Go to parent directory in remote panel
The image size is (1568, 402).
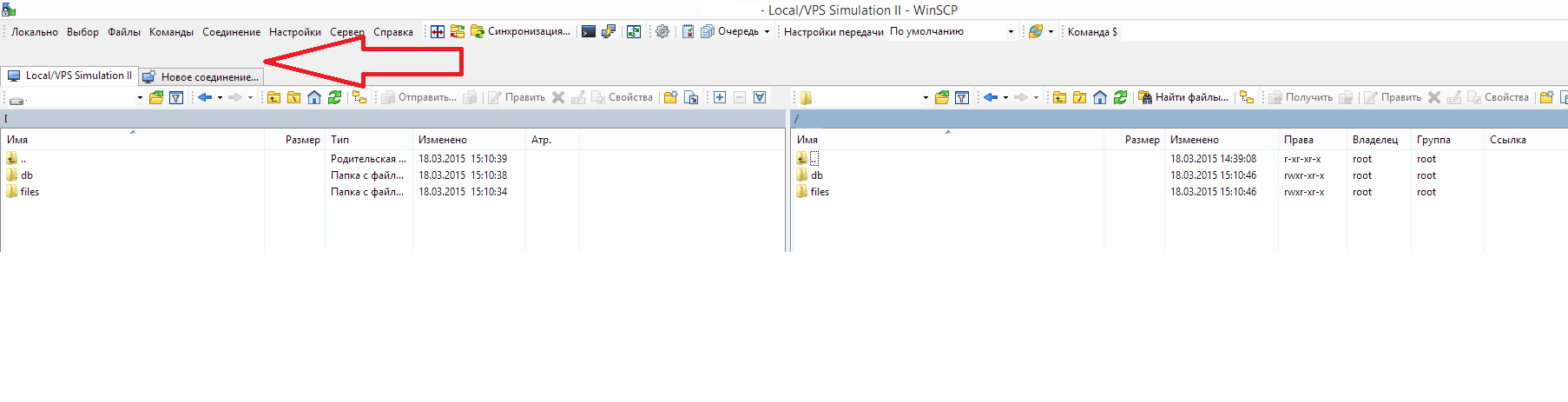(x=1059, y=97)
